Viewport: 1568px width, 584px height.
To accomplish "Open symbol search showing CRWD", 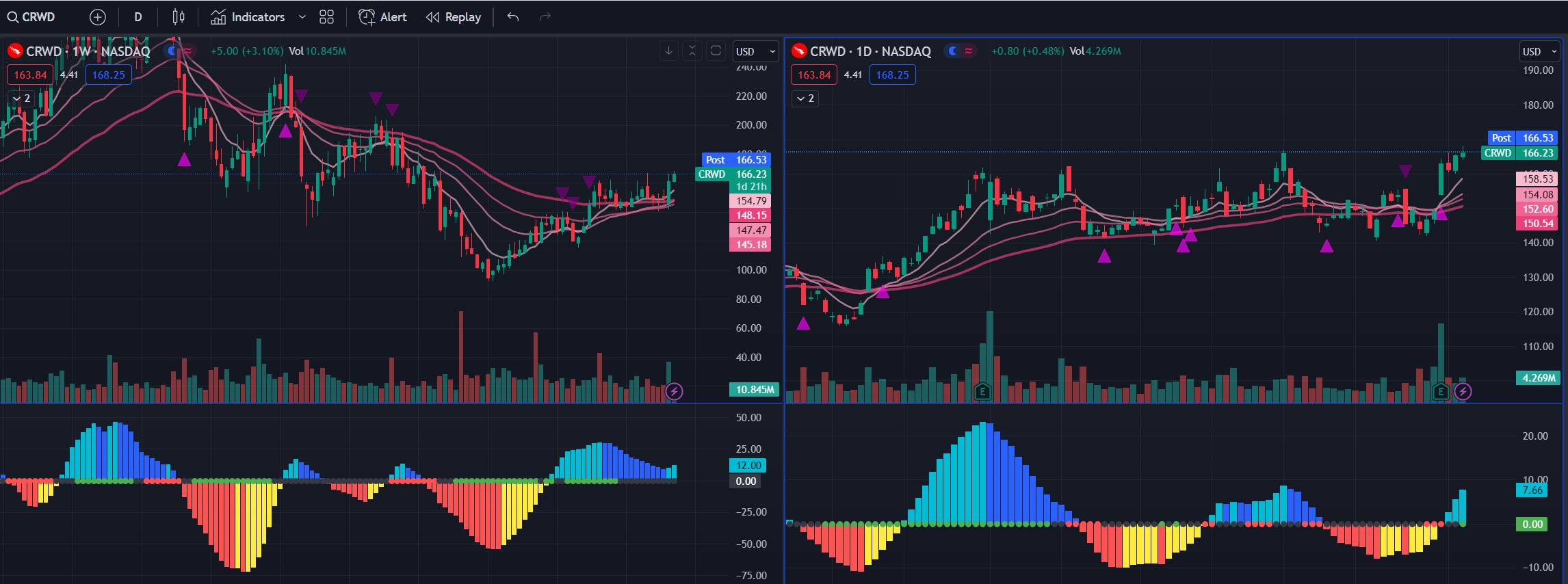I will click(x=31, y=17).
